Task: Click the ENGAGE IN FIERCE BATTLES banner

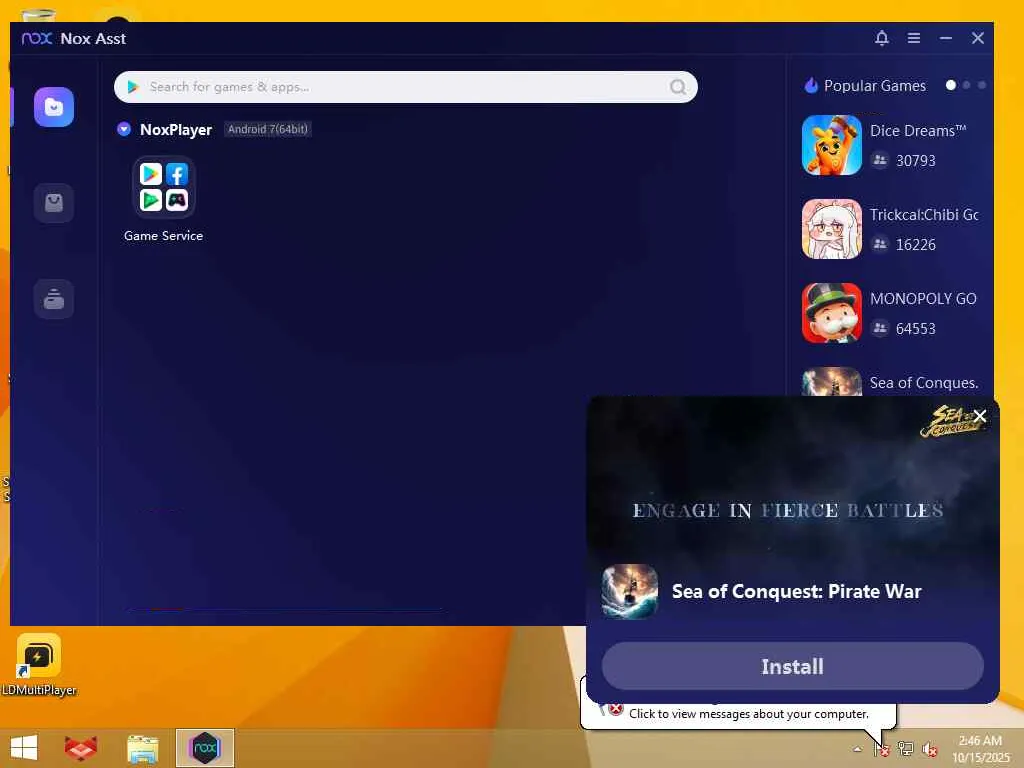Action: (x=788, y=510)
